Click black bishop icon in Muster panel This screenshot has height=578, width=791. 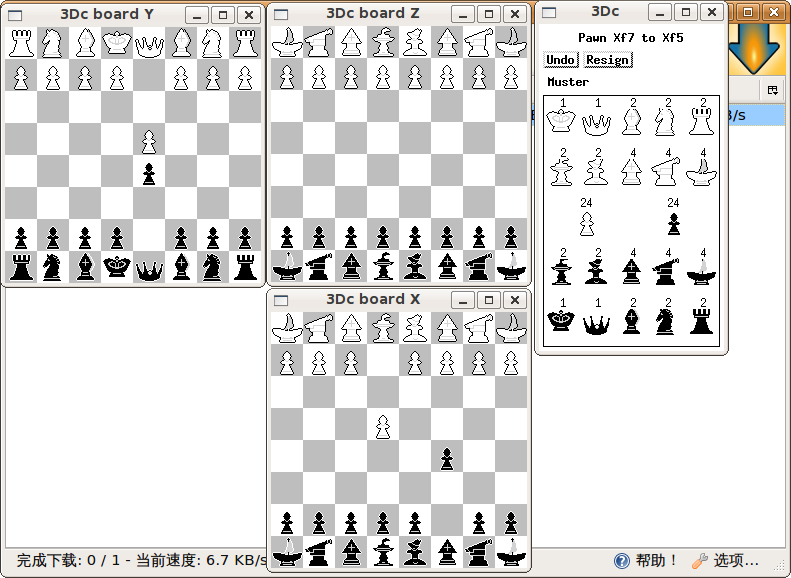632,321
